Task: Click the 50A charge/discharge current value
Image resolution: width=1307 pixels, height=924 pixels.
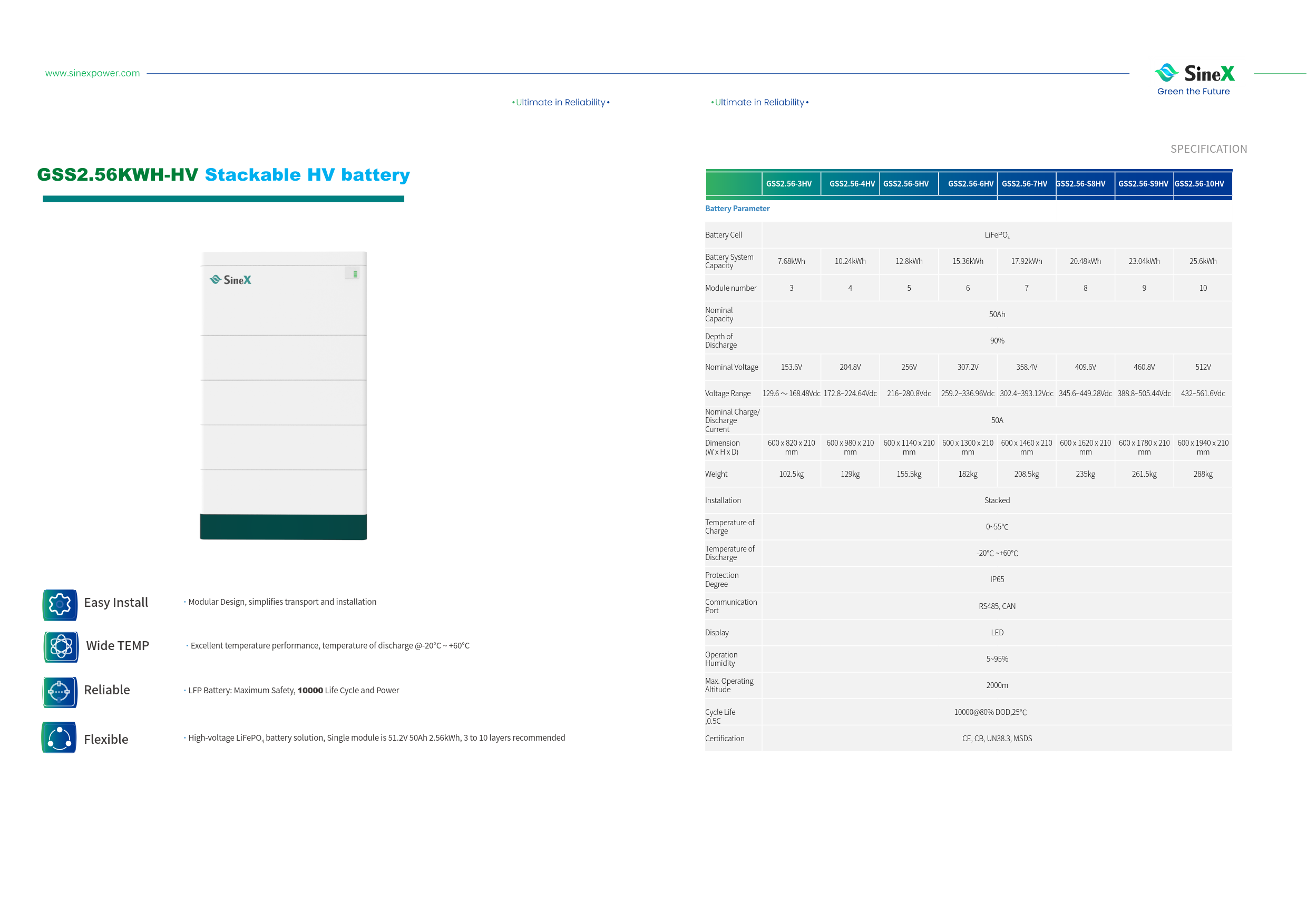Action: [x=997, y=420]
